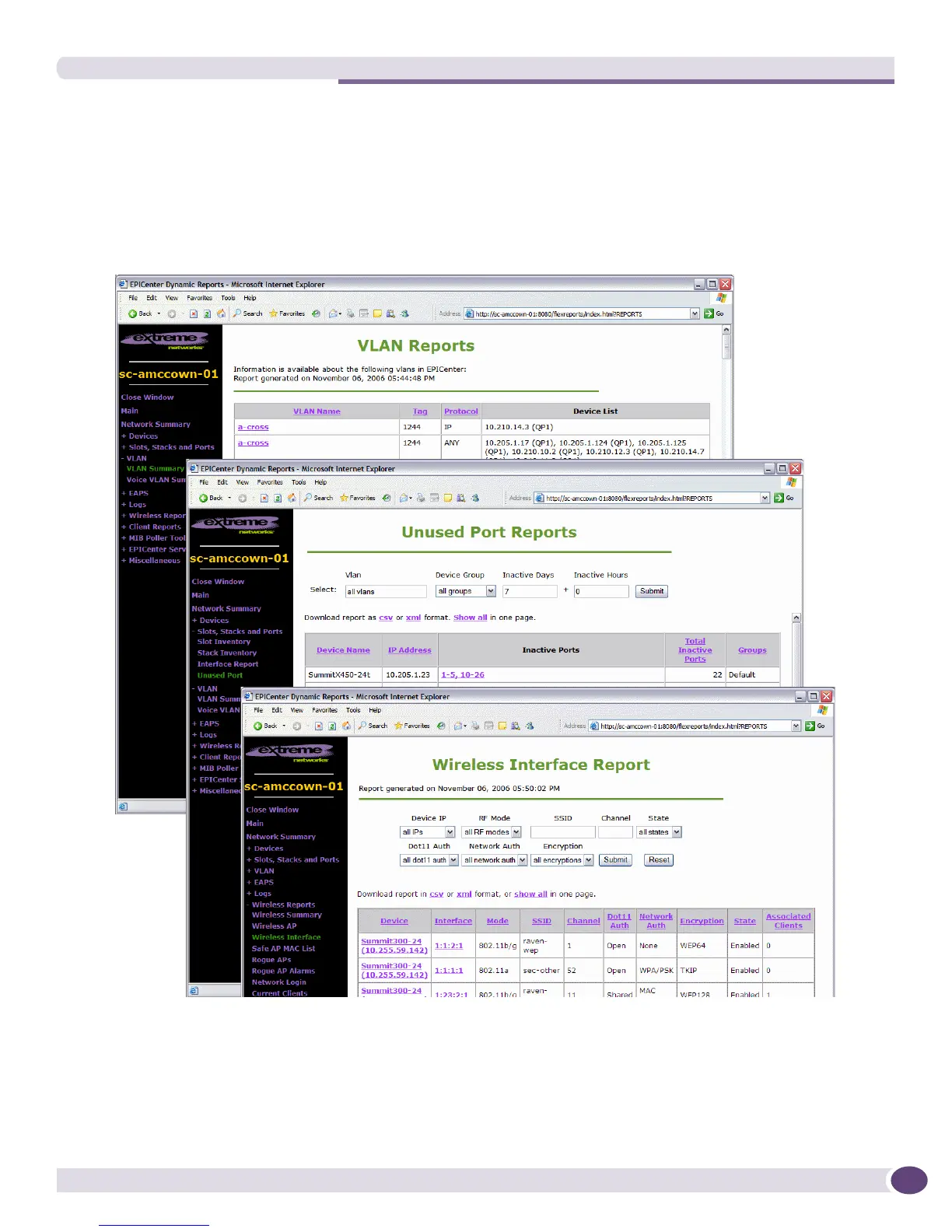
Task: Open the 'all dot11 auth' dropdown
Action: coord(453,860)
